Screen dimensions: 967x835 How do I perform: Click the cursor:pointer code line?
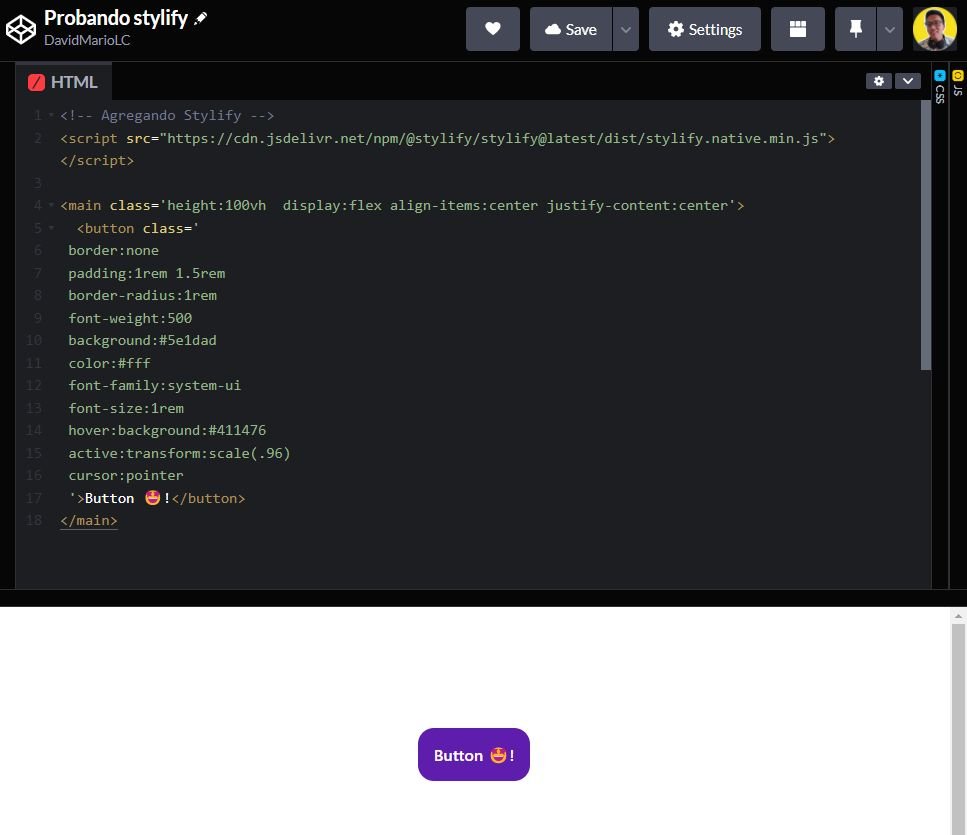[126, 475]
